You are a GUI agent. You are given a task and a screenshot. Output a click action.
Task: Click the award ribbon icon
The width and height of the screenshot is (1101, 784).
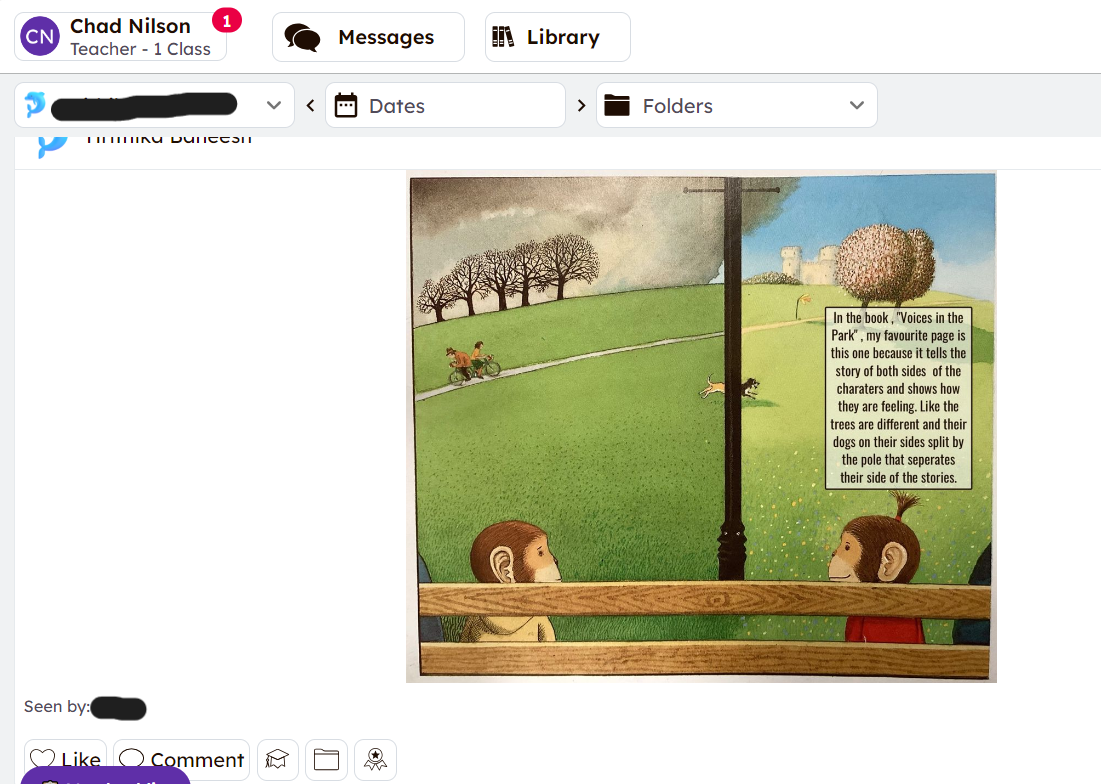[x=375, y=760]
